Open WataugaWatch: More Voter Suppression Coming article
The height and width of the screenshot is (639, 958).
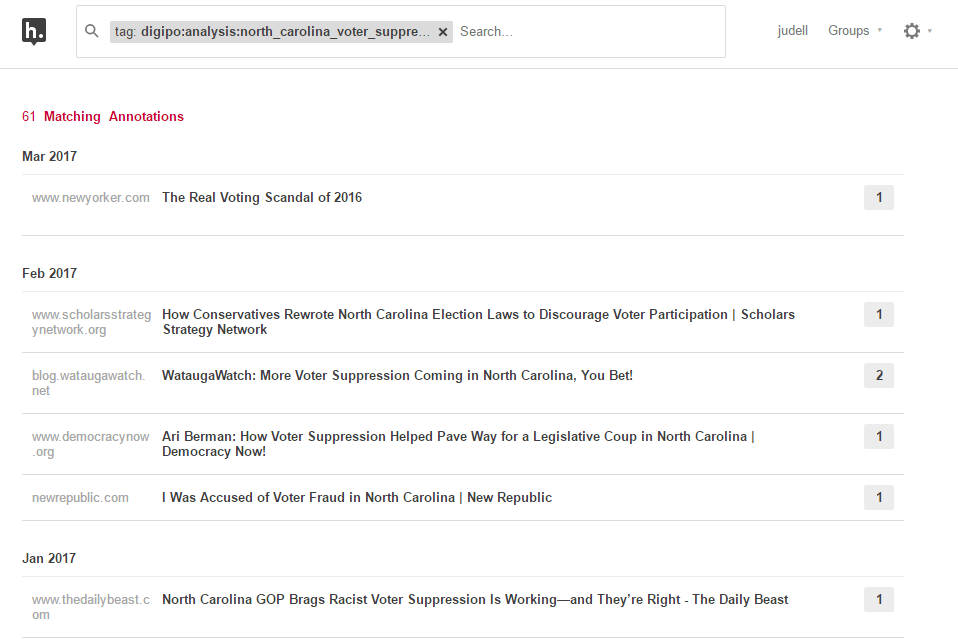coord(397,376)
